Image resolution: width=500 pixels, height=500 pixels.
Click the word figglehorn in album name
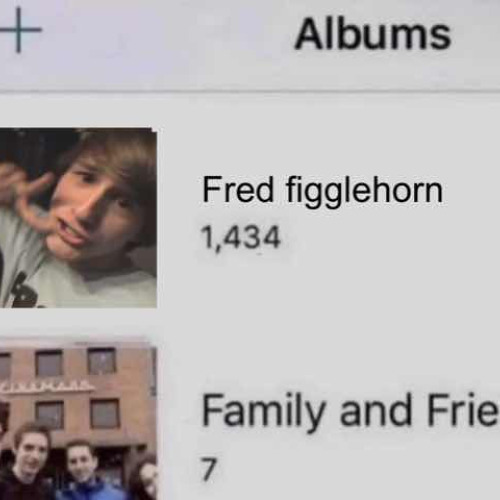364,192
